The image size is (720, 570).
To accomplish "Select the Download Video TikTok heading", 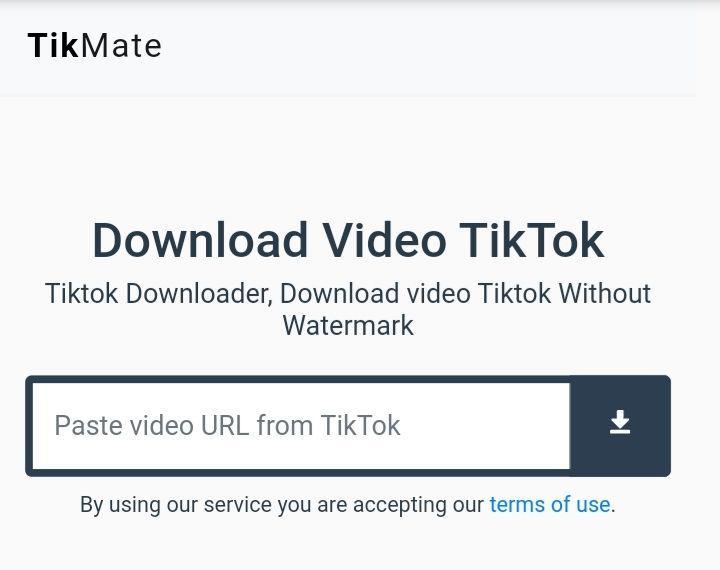I will [x=348, y=240].
